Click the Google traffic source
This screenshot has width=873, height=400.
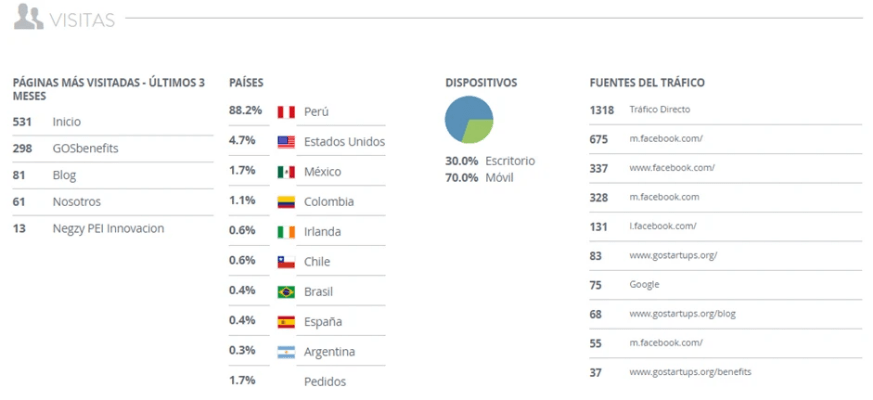[644, 284]
